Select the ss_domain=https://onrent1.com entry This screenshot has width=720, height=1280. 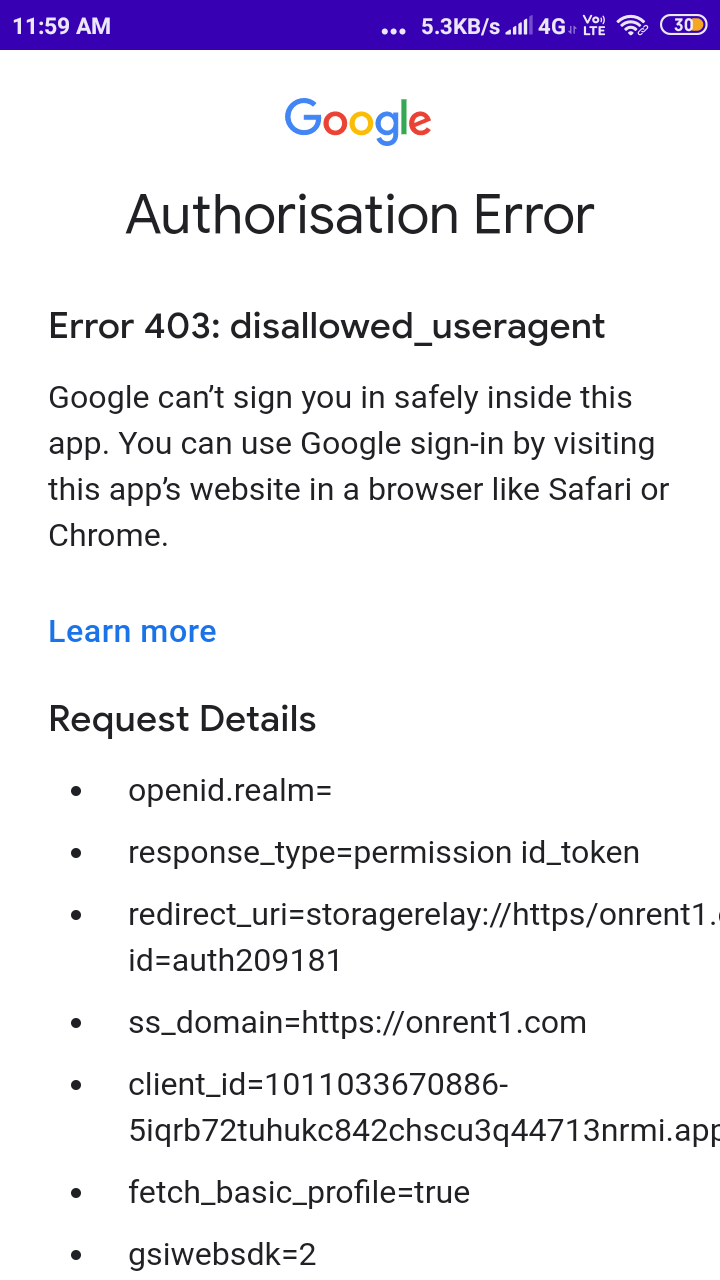tap(357, 1022)
